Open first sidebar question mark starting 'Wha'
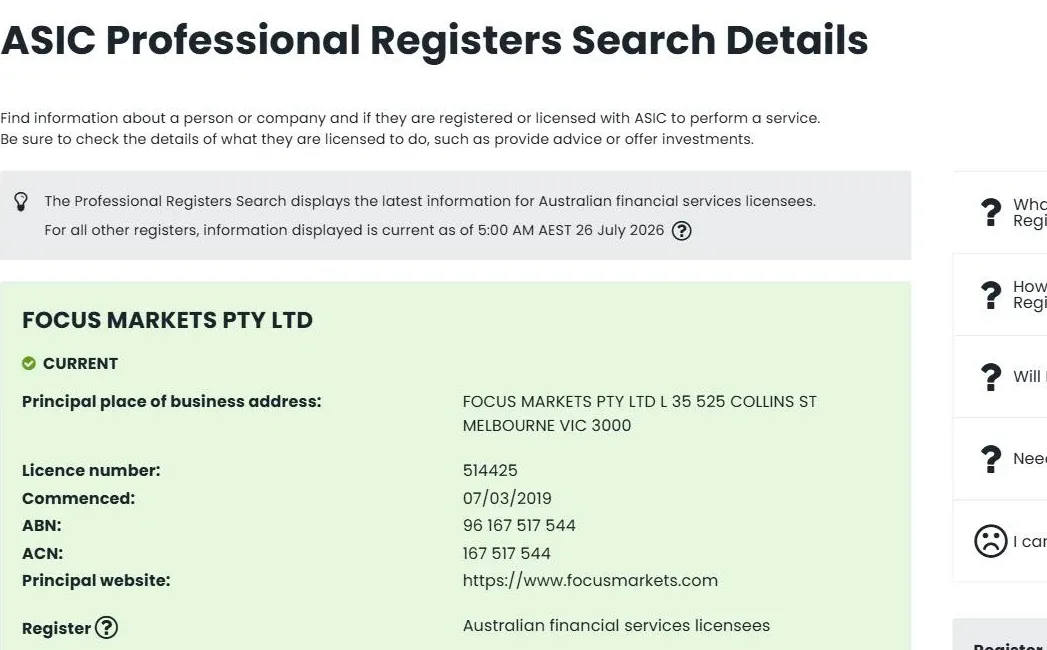Image resolution: width=1047 pixels, height=650 pixels. tap(991, 212)
